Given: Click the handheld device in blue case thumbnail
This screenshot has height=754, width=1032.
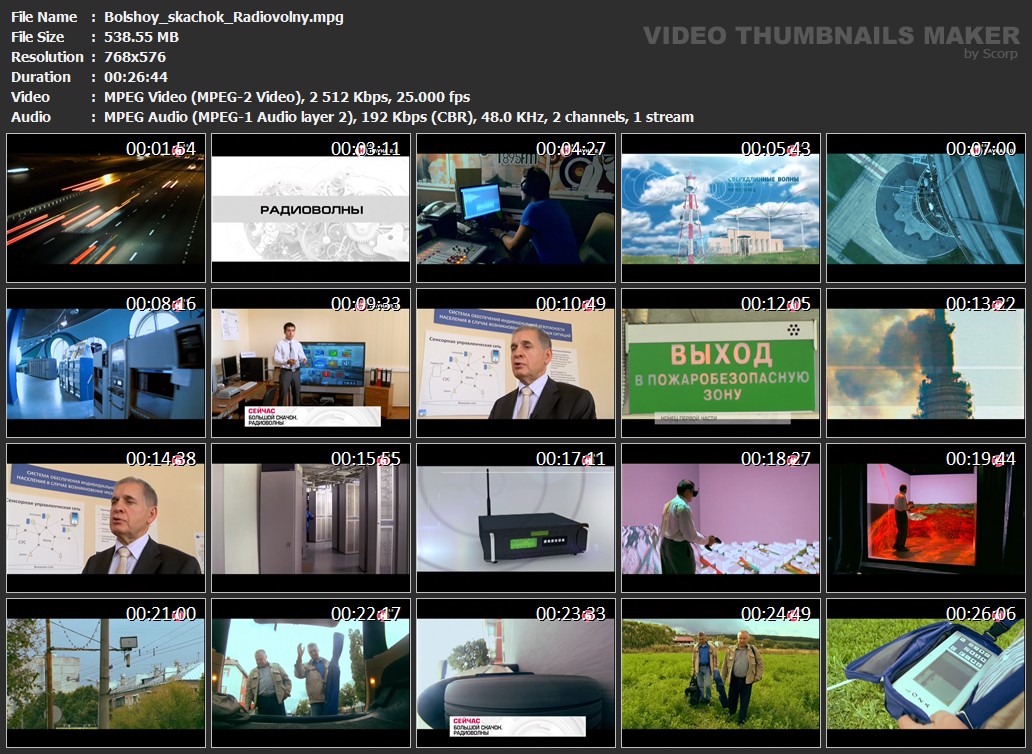Looking at the screenshot, I should [926, 673].
